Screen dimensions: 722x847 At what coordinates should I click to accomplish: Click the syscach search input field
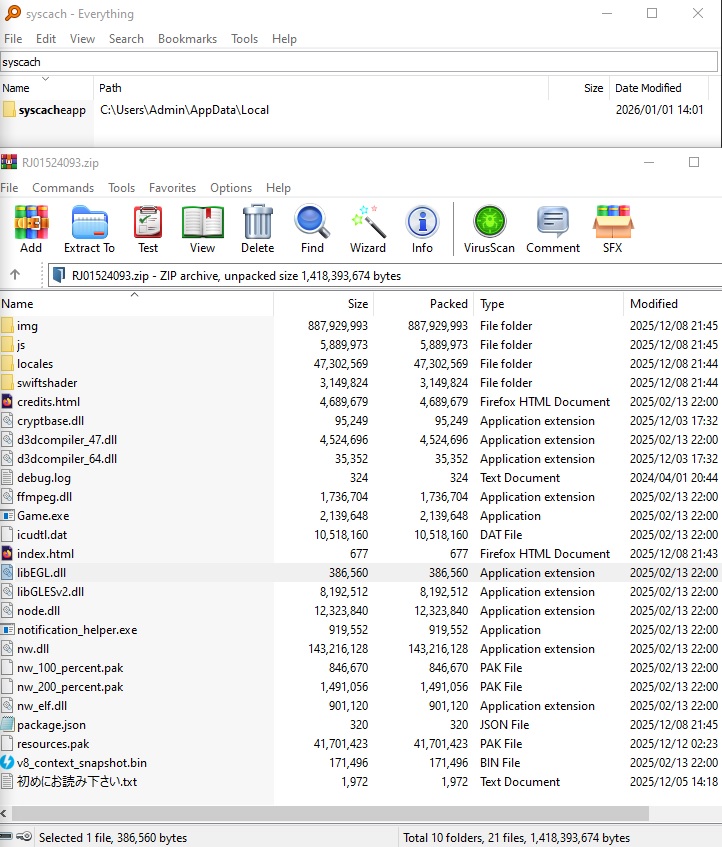click(359, 62)
